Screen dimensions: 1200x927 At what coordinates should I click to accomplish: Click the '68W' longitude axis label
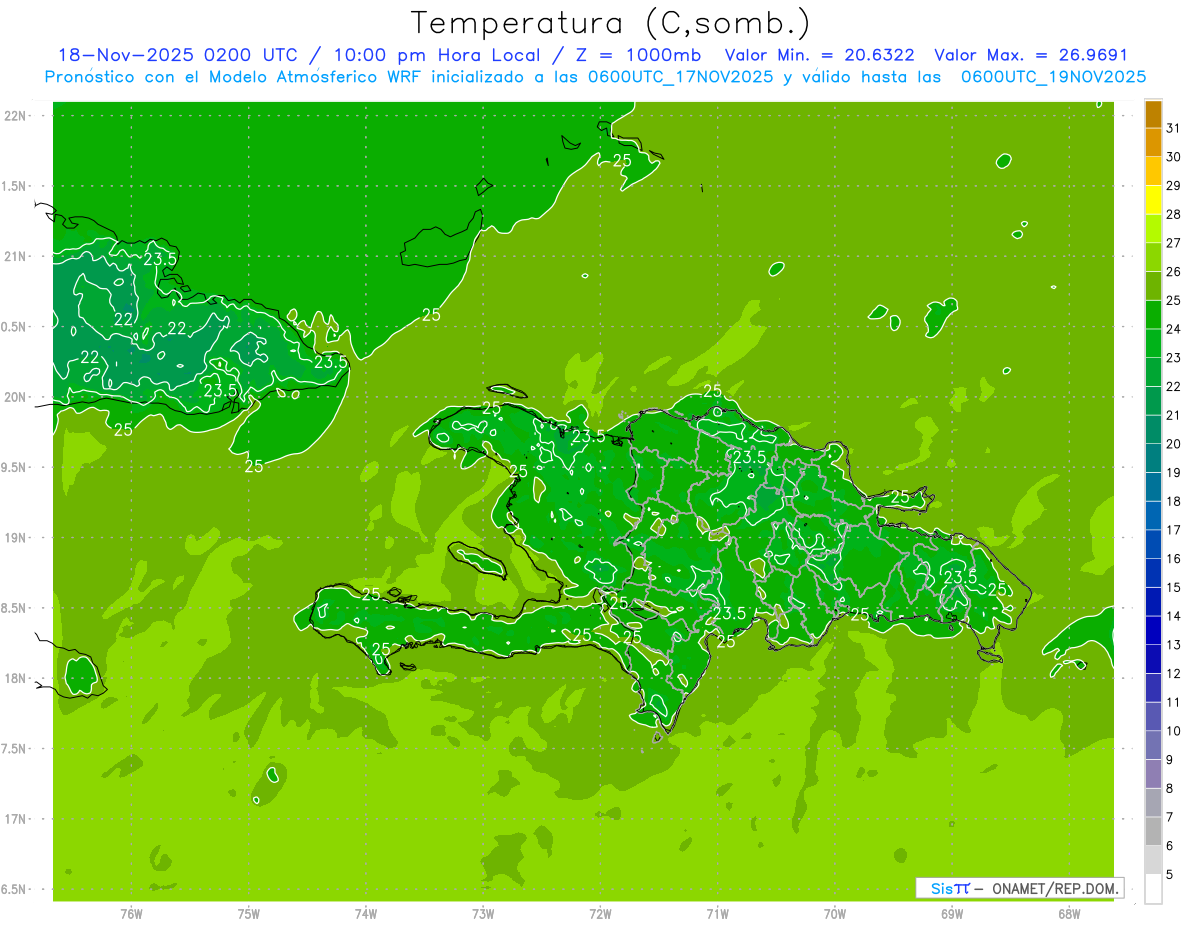point(1069,914)
